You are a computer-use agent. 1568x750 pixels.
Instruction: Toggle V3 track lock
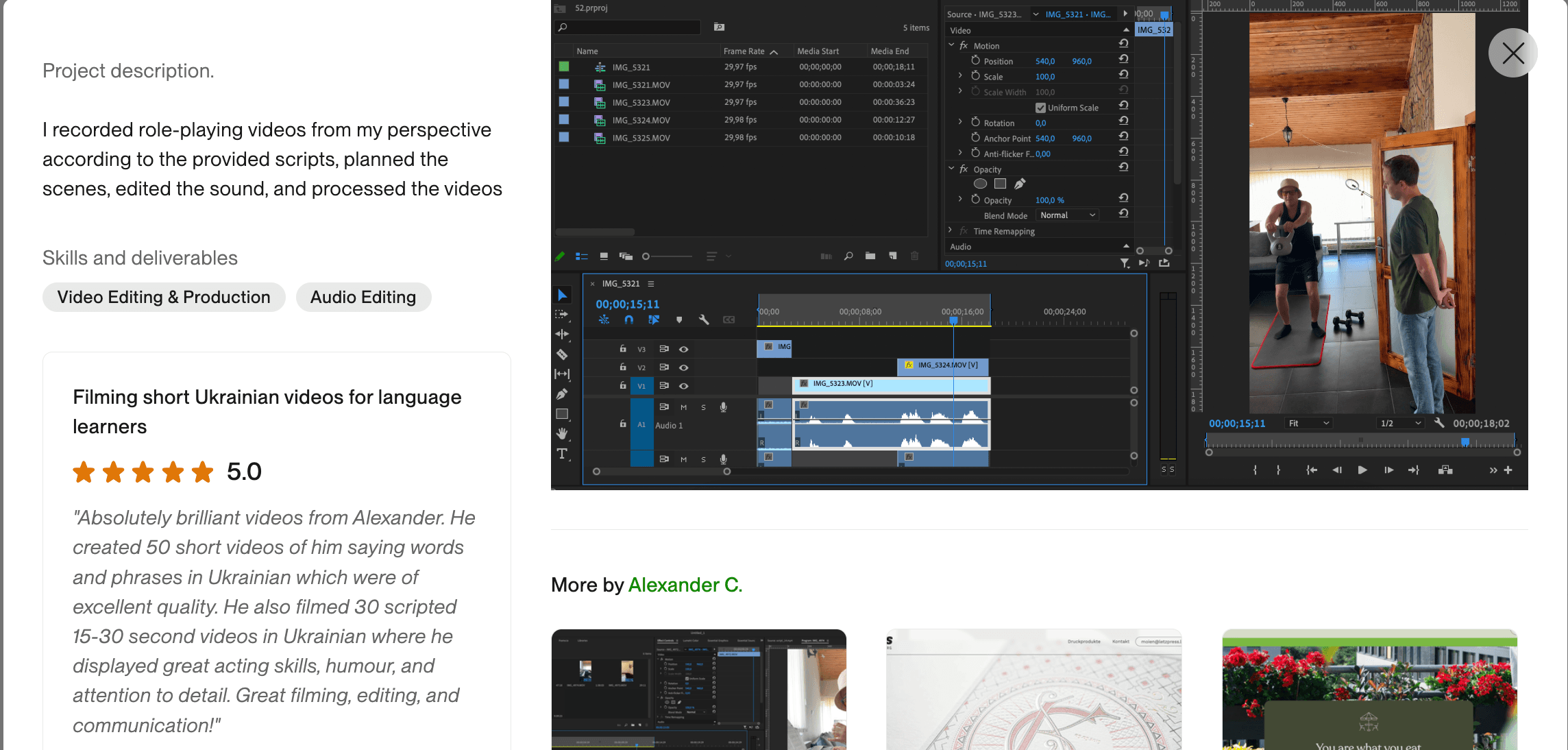623,349
